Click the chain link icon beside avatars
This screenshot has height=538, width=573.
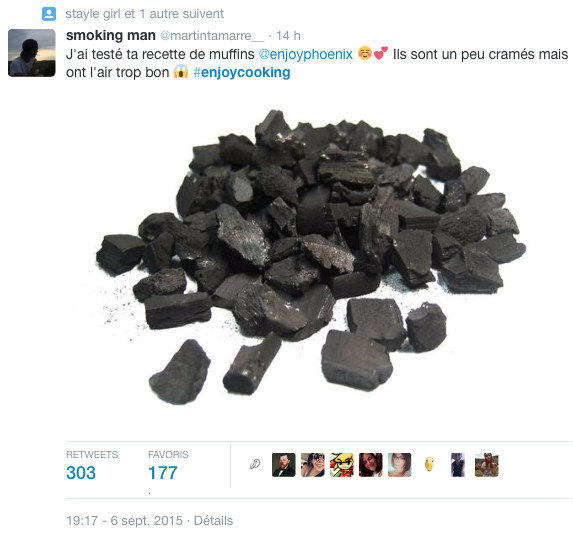click(255, 464)
